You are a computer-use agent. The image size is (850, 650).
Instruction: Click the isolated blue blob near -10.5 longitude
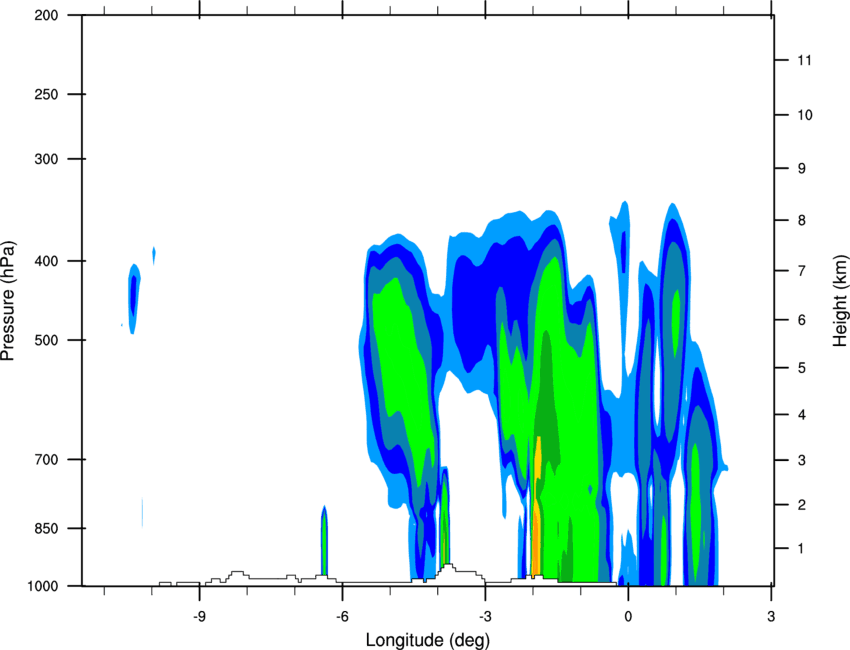(x=134, y=299)
